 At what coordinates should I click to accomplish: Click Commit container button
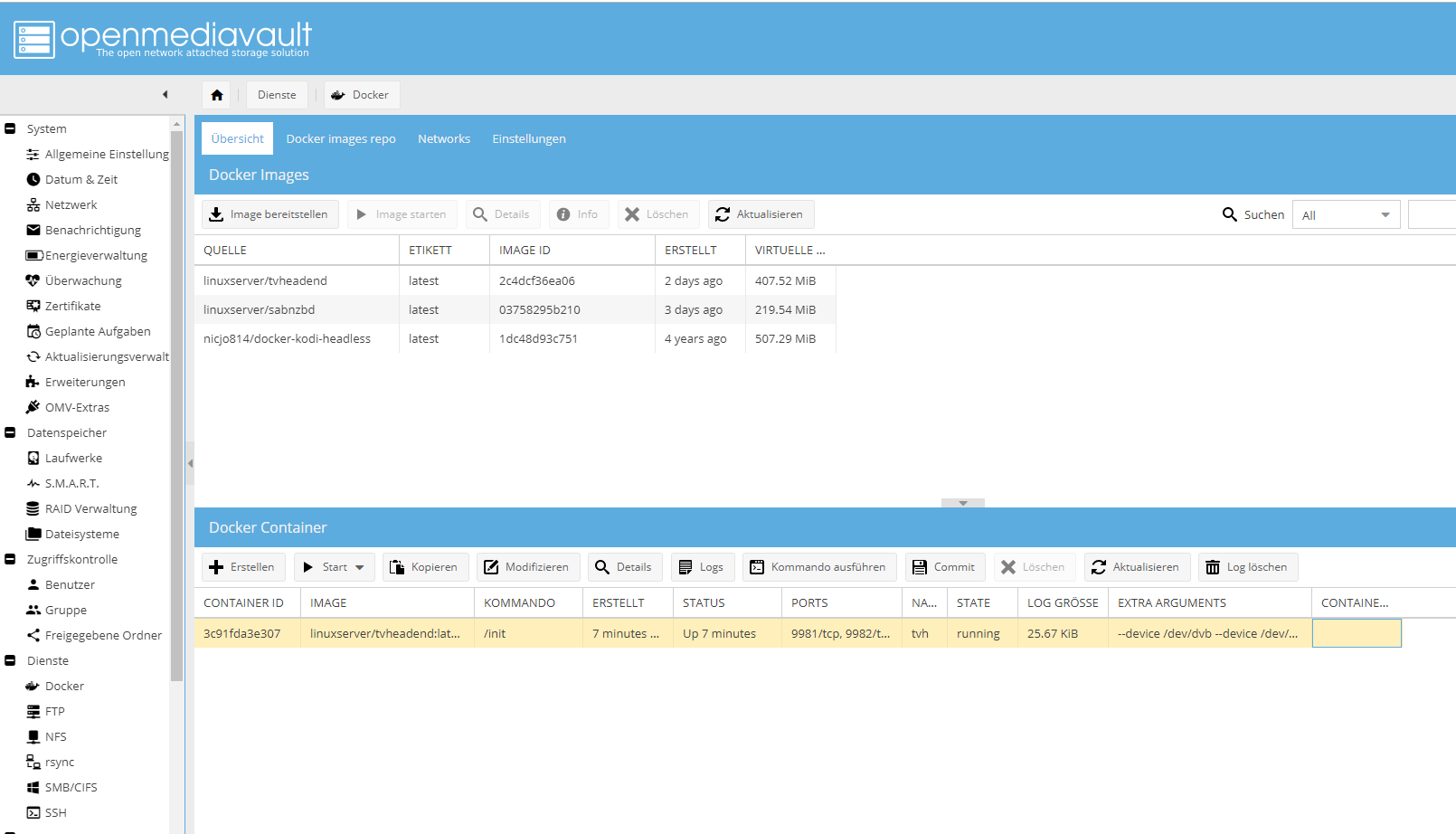945,567
